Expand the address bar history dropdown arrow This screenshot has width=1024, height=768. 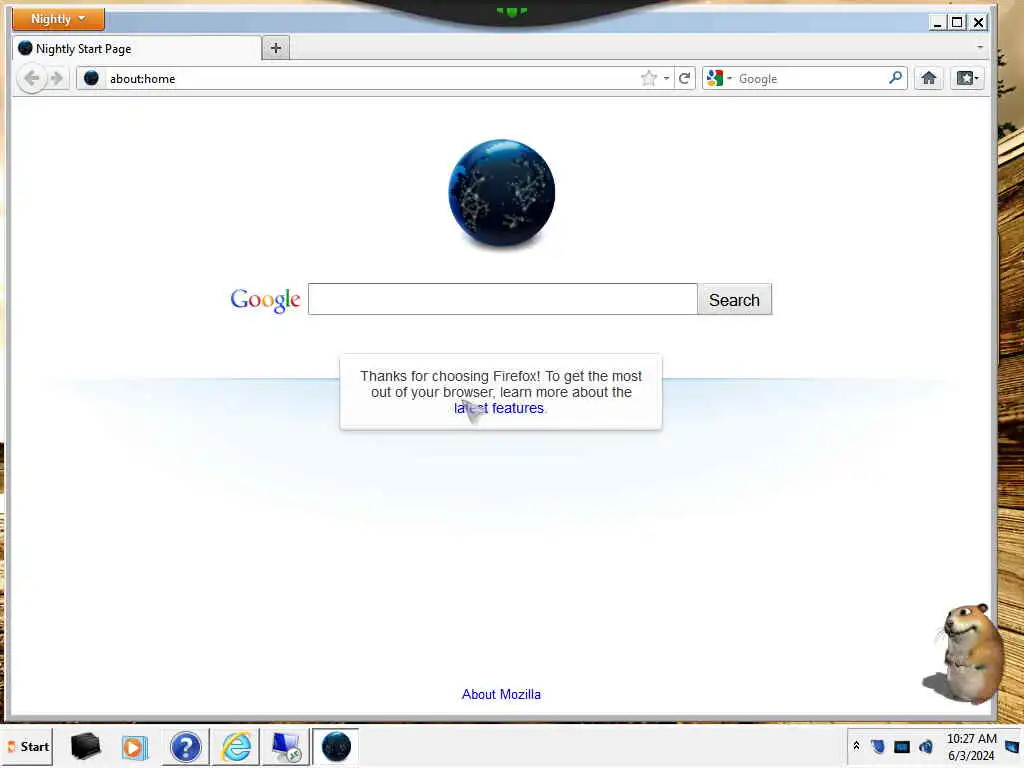point(666,78)
